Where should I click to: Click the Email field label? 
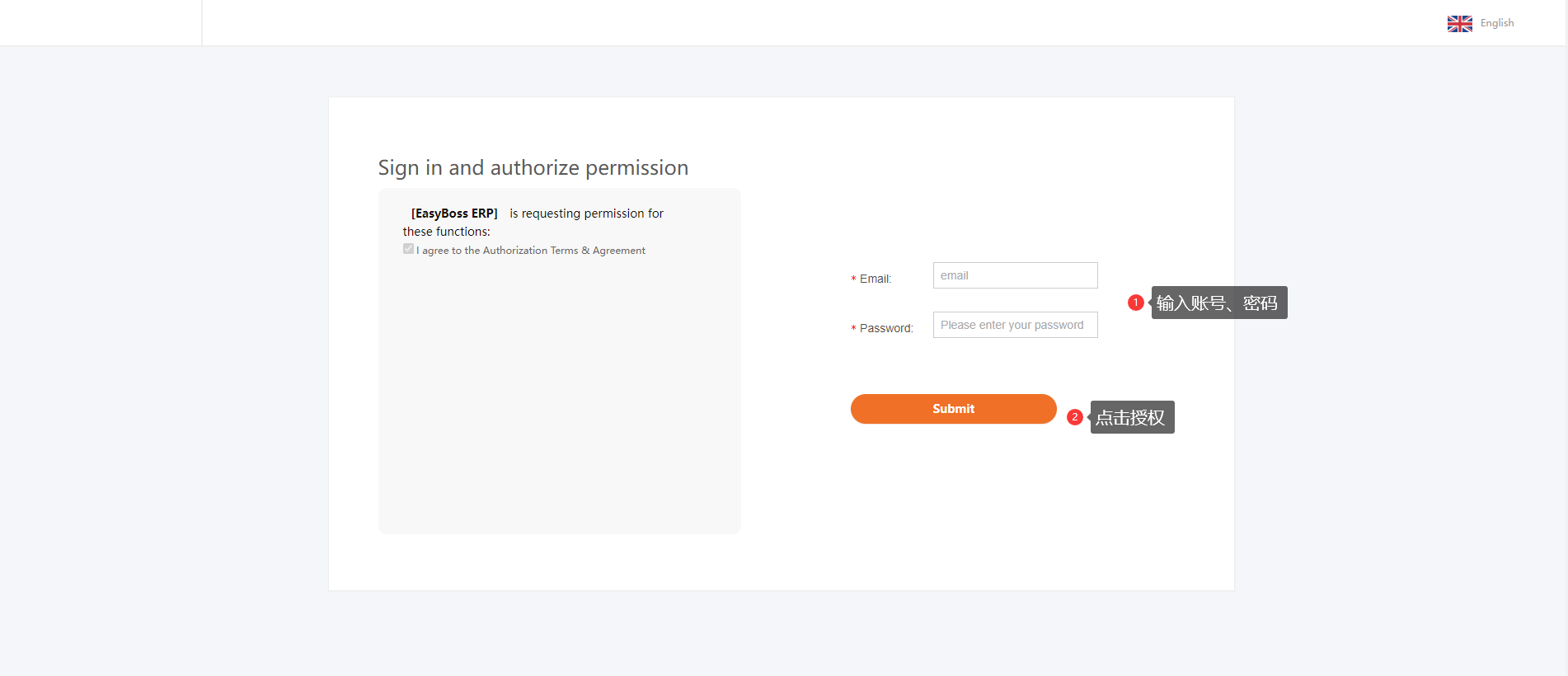[x=875, y=279]
